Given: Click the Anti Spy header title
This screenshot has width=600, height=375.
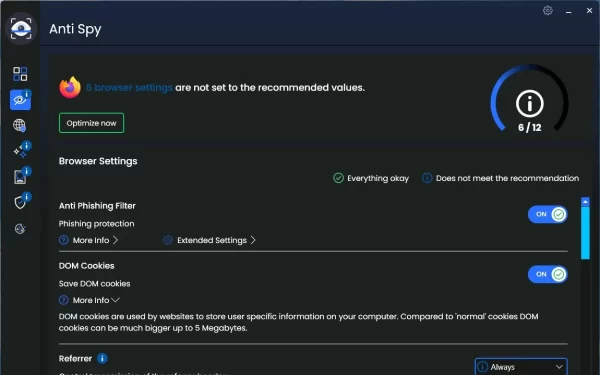Looking at the screenshot, I should [75, 29].
